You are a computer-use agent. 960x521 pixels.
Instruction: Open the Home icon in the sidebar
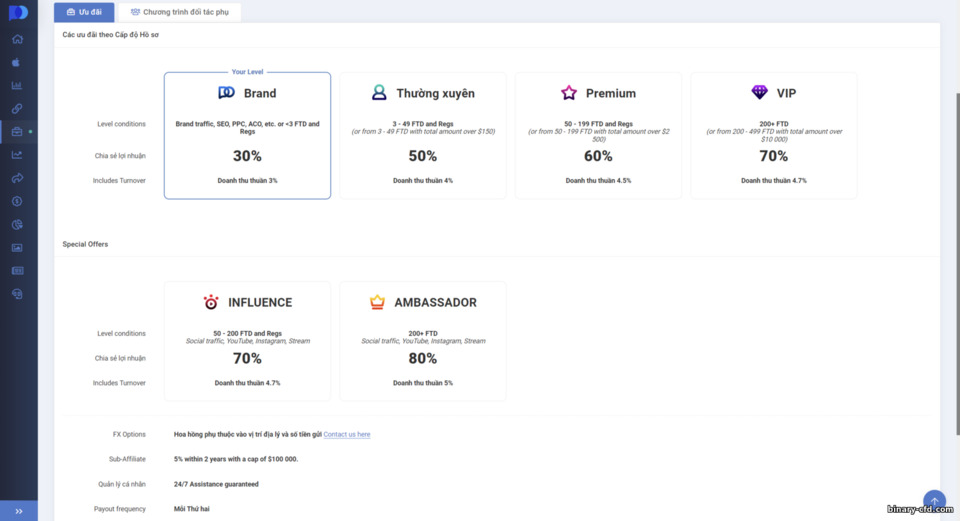tap(17, 39)
